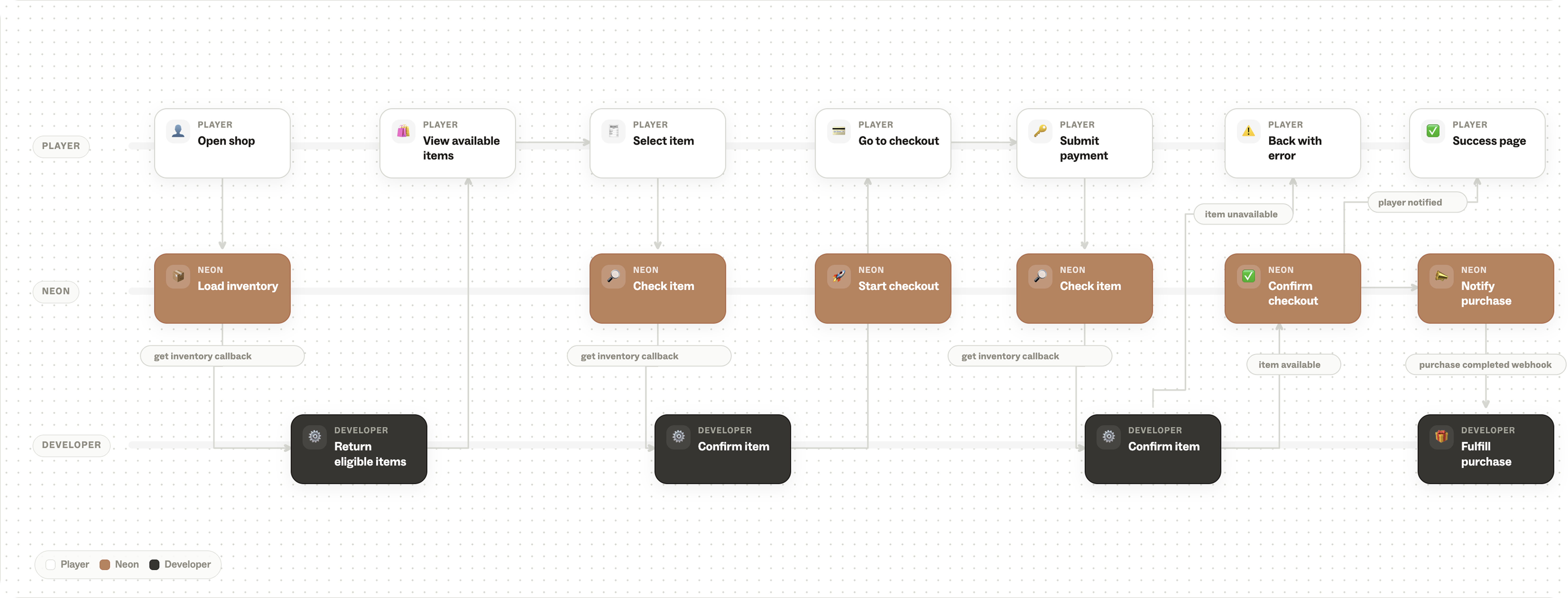The width and height of the screenshot is (1568, 598).
Task: Click the magnifier icon on Check item below Select item
Action: (613, 276)
